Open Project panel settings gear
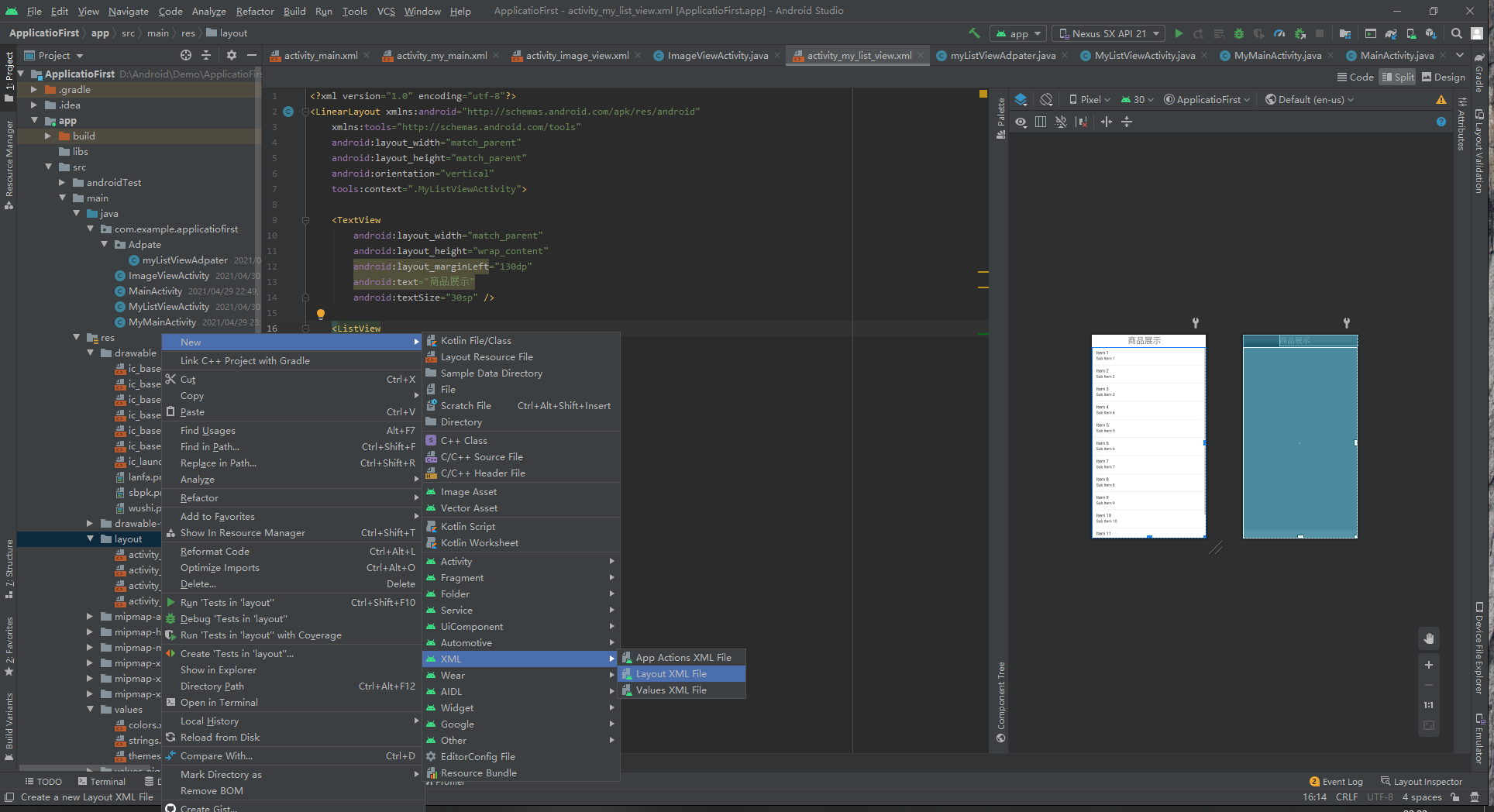 coord(231,55)
